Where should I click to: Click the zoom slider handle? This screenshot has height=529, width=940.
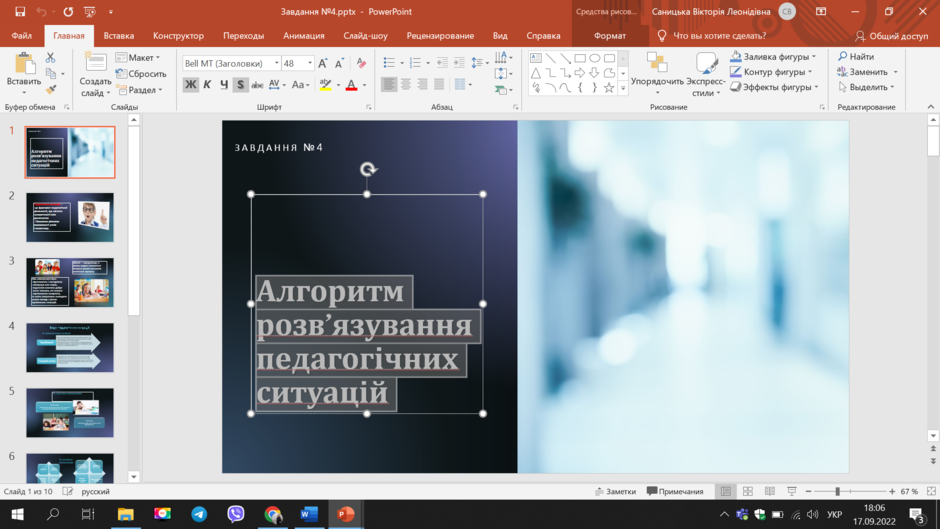click(837, 491)
